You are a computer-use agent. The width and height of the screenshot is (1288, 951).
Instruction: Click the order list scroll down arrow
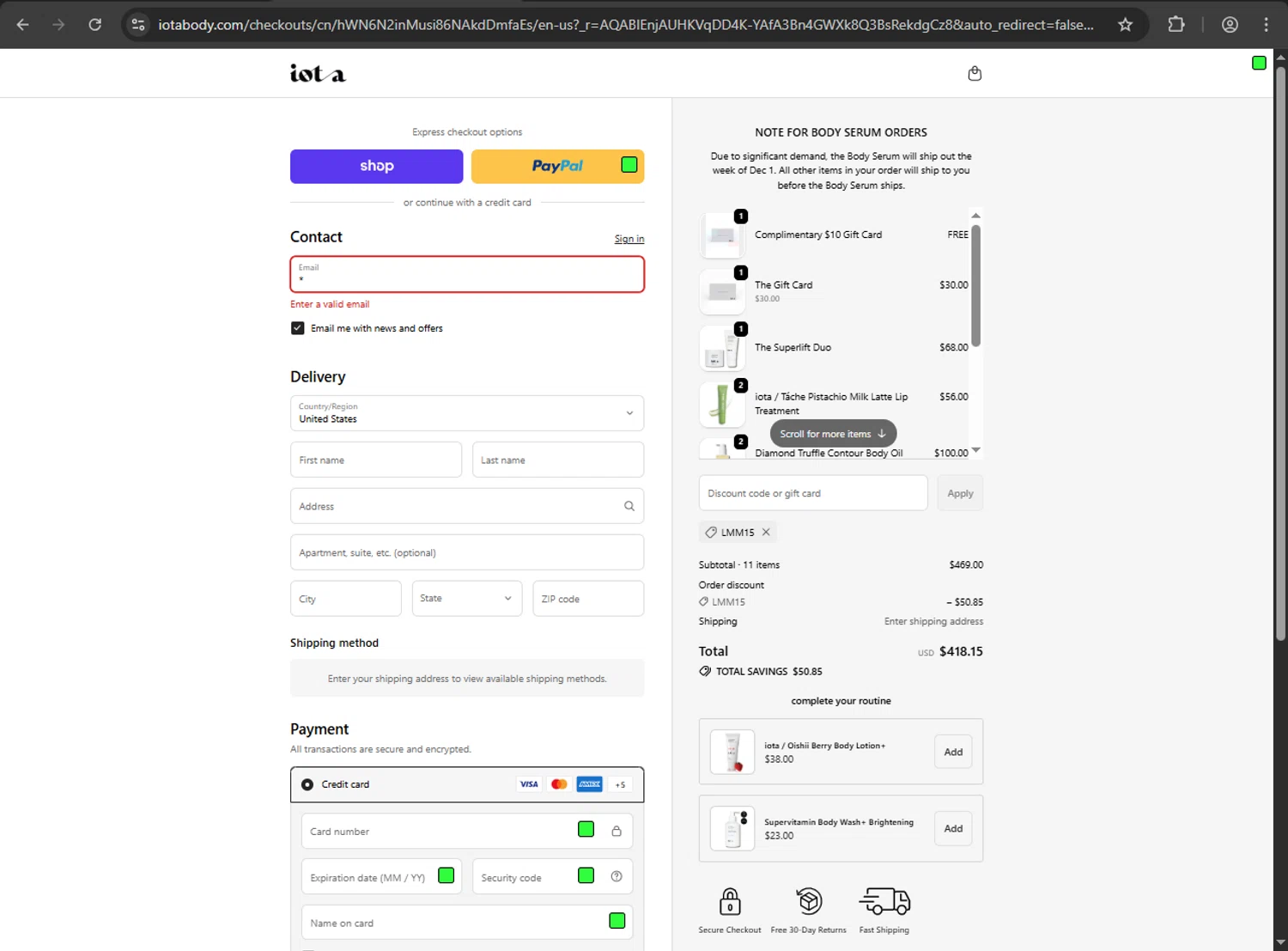(975, 450)
